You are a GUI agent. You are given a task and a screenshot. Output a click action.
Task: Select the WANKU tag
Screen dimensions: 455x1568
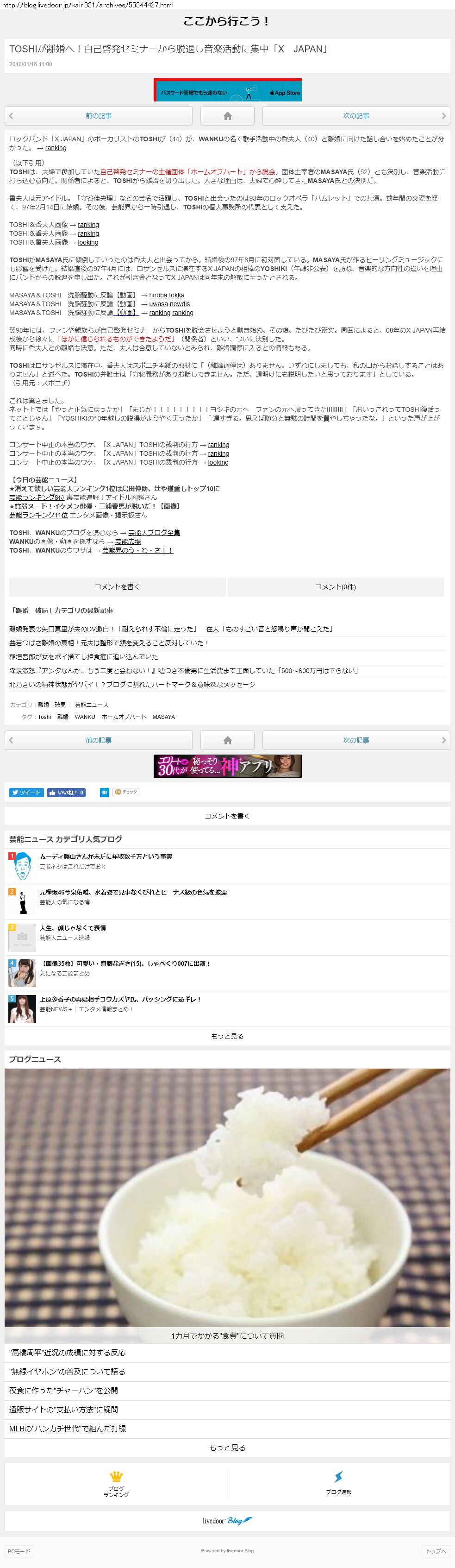click(85, 717)
